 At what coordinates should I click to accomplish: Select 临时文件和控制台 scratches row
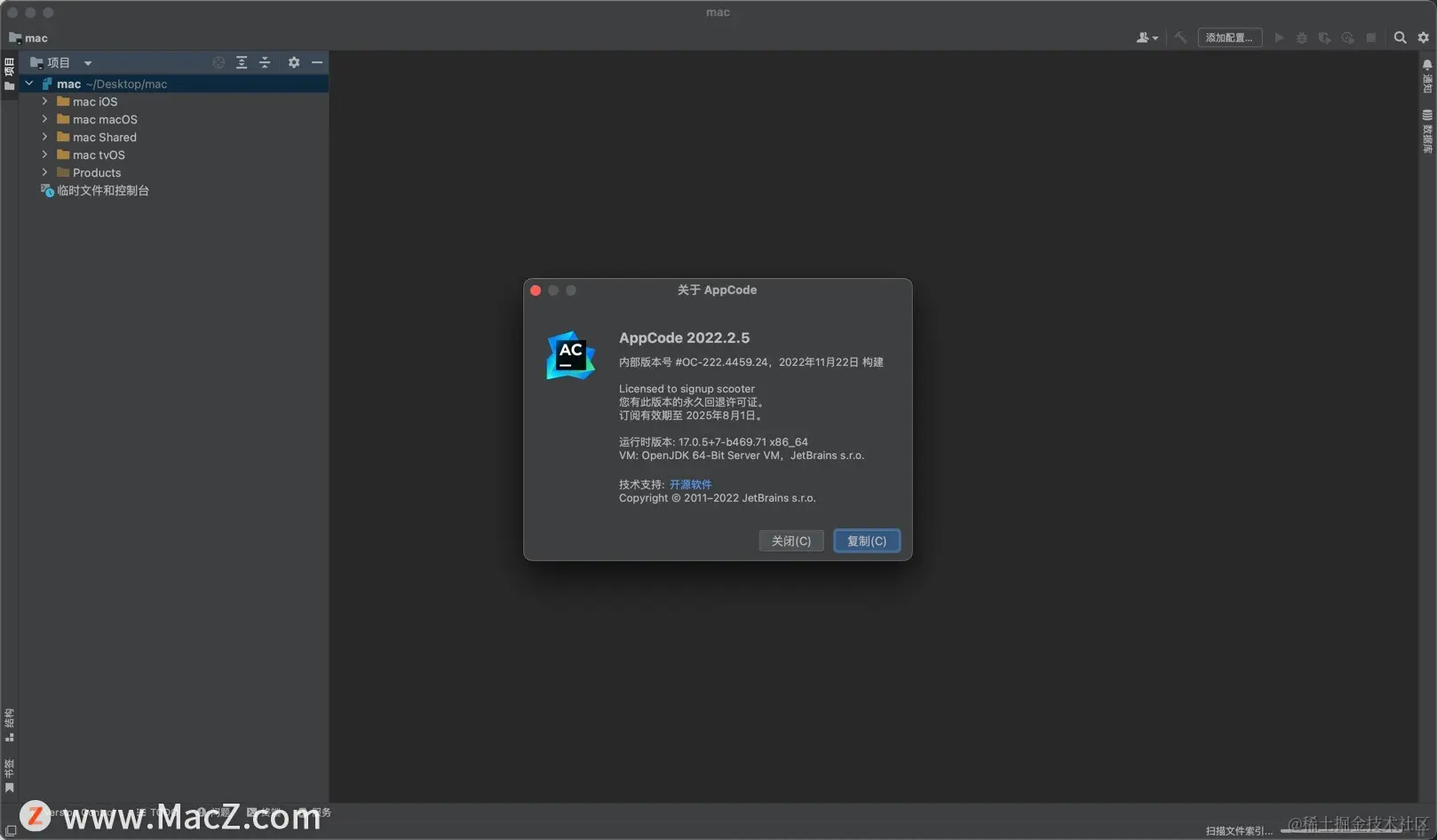(x=174, y=190)
